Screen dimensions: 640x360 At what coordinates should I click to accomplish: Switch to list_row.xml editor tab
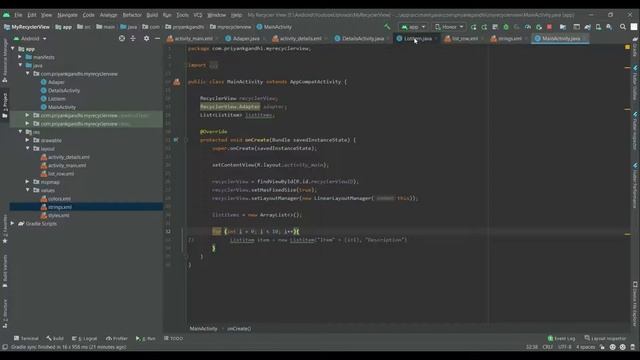point(464,38)
